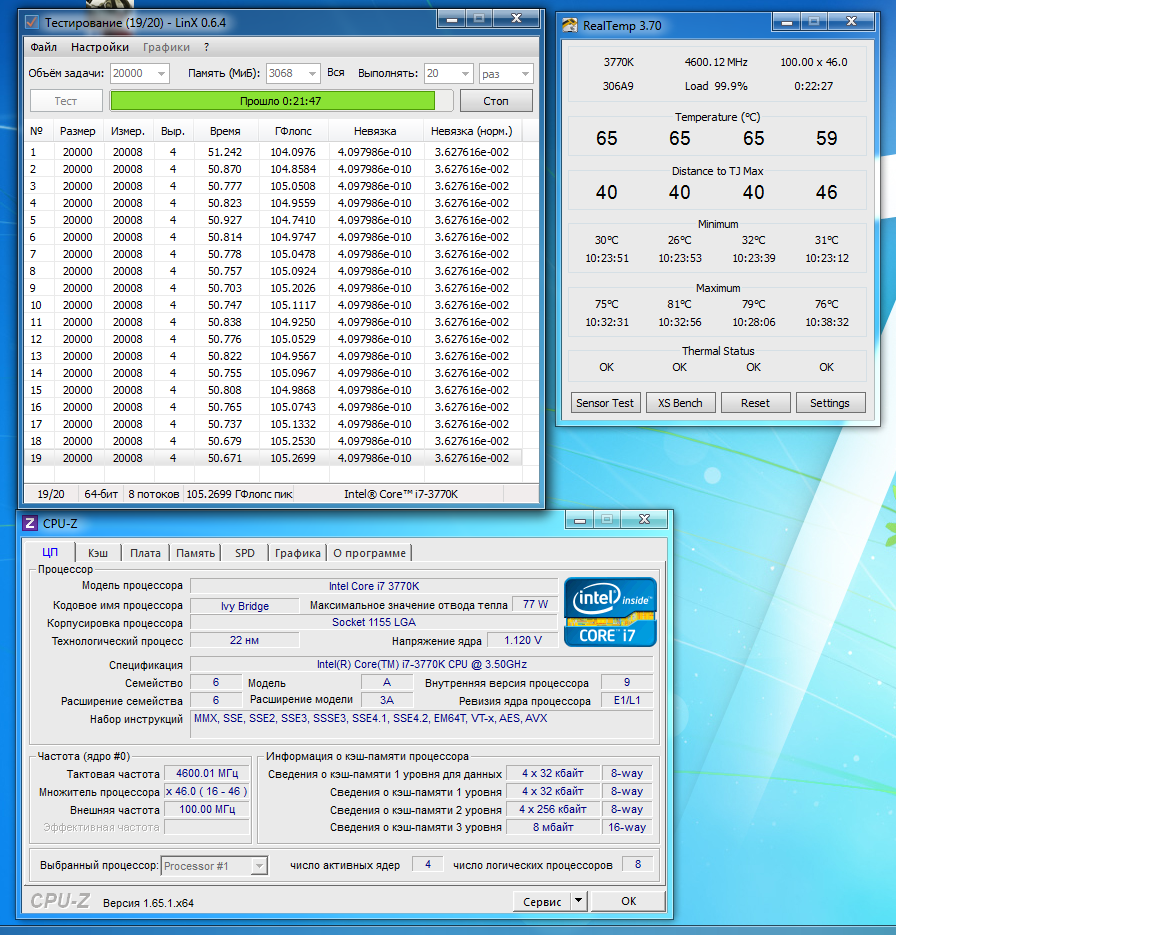Click the OK button in CPU-Z
The image size is (1152, 935).
pyautogui.click(x=628, y=901)
